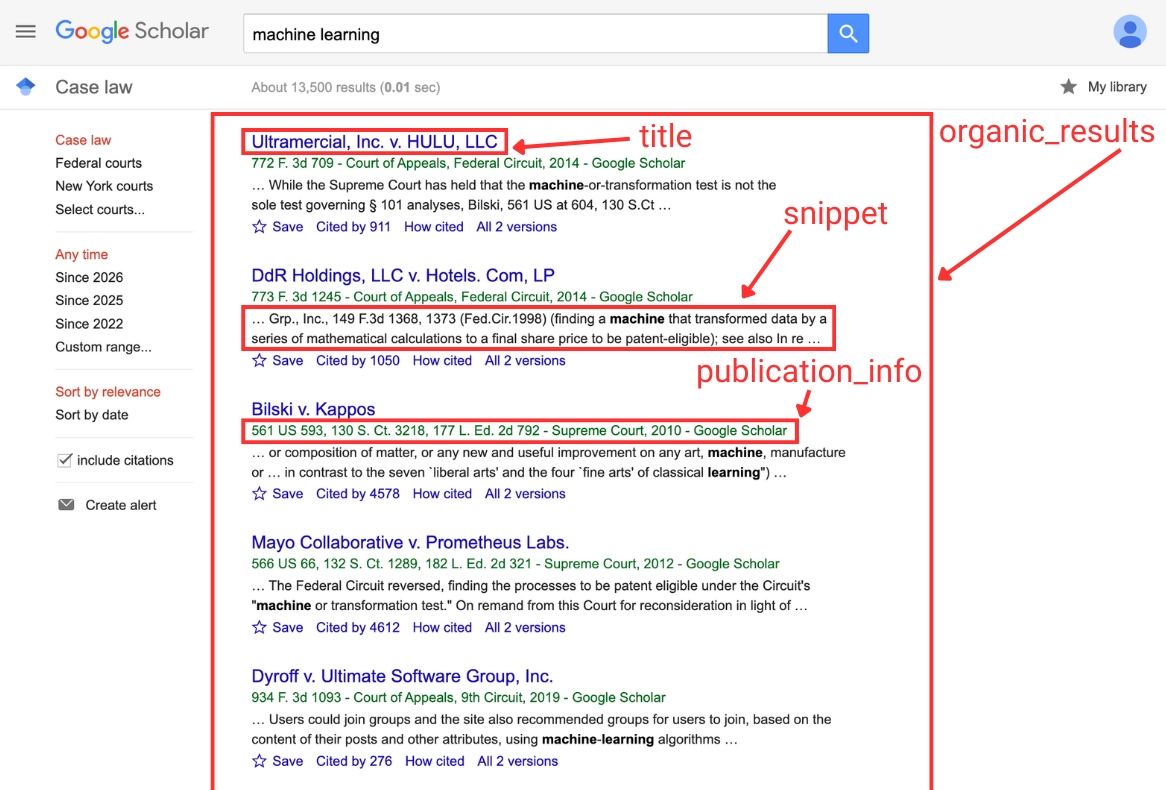Click the Save star for DdR Holdings result

259,361
